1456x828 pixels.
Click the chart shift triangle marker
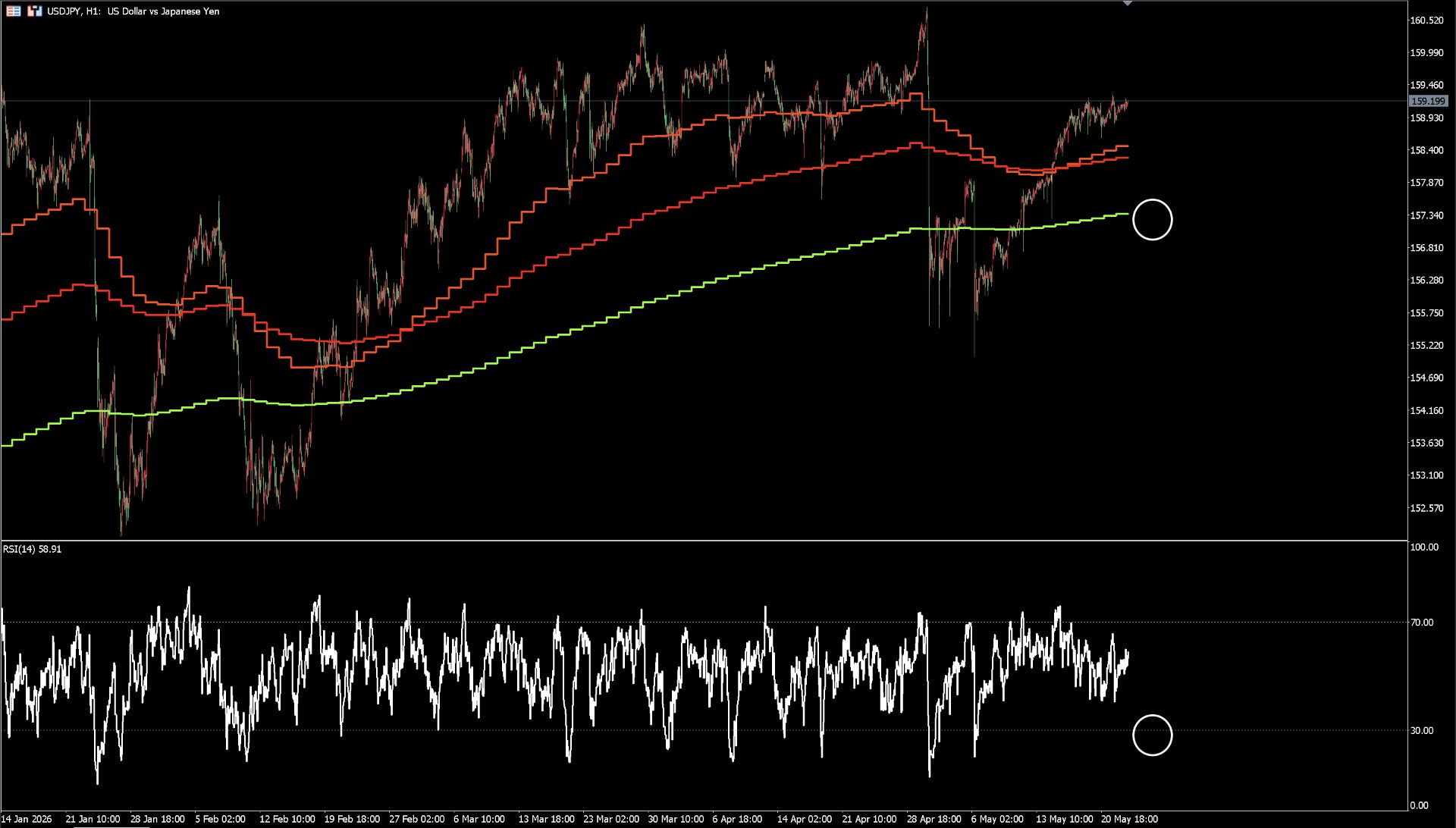click(x=1128, y=3)
